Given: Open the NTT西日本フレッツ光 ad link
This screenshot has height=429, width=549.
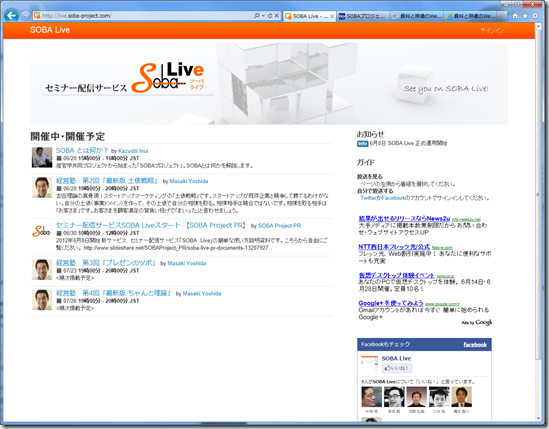Looking at the screenshot, I should [394, 247].
